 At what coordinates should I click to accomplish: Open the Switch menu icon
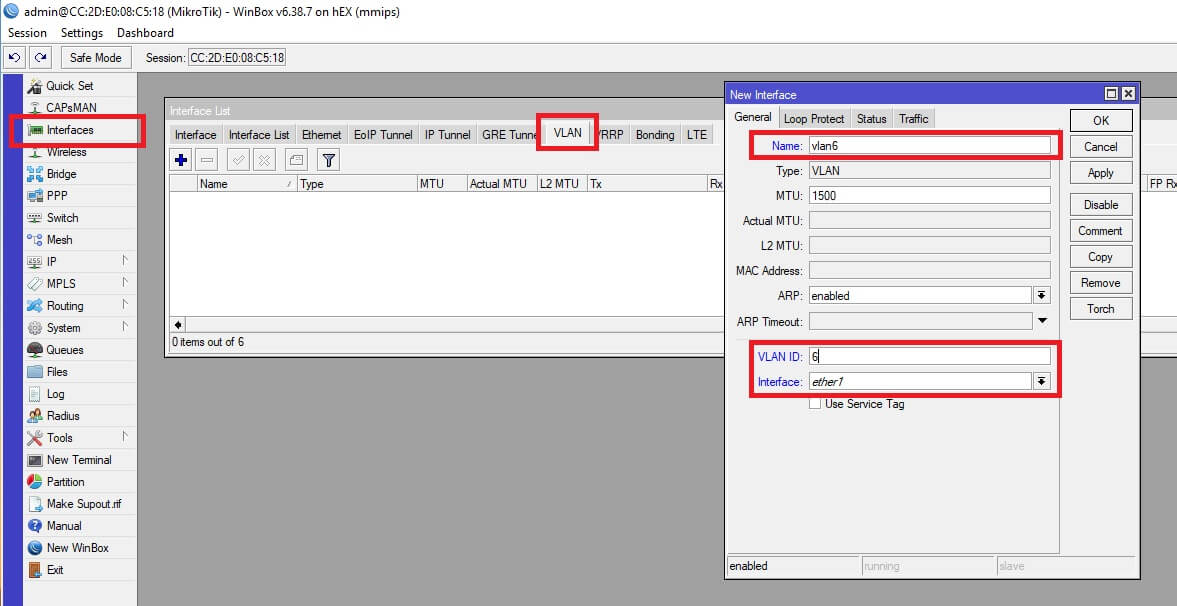[35, 218]
